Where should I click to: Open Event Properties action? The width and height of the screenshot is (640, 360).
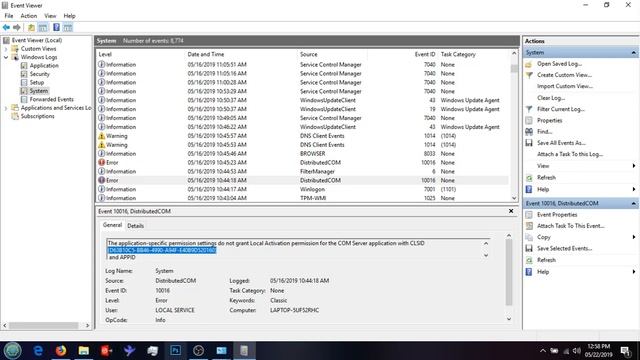pos(557,214)
